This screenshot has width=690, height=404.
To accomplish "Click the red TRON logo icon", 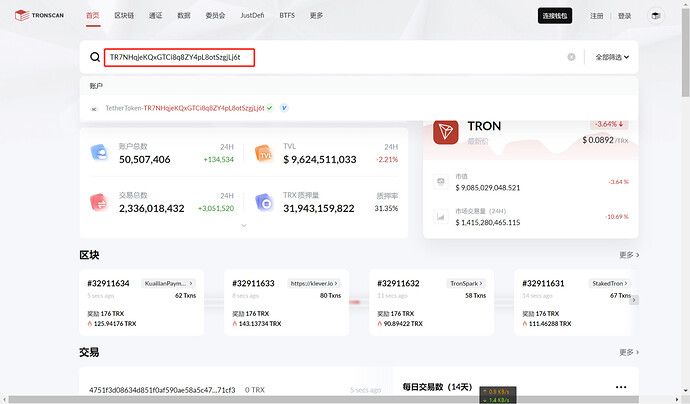I will coord(445,132).
